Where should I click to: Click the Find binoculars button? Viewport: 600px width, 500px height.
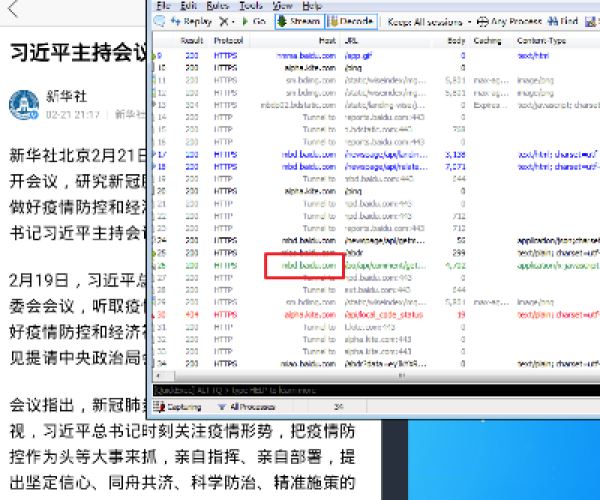pos(562,21)
